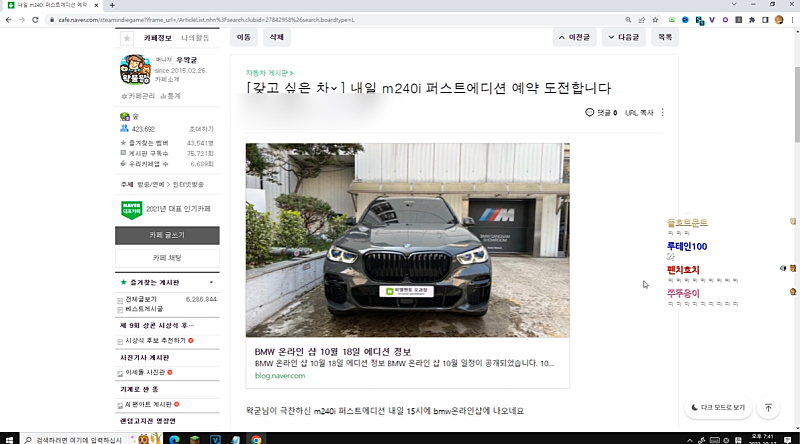
Task: Collapse the 즐겨찾는 게시판 section
Action: pyautogui.click(x=211, y=282)
